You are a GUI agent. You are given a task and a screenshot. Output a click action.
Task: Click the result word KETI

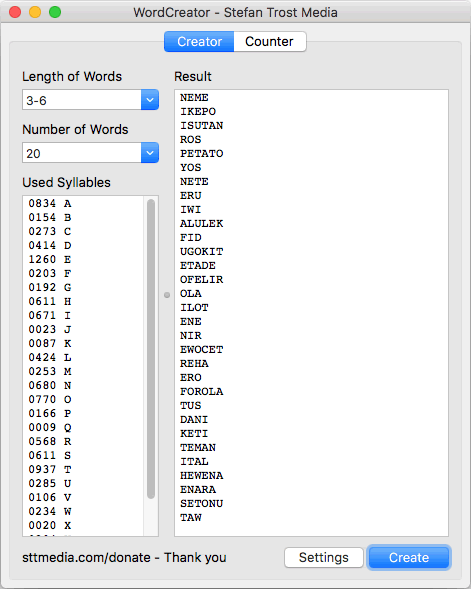(194, 433)
